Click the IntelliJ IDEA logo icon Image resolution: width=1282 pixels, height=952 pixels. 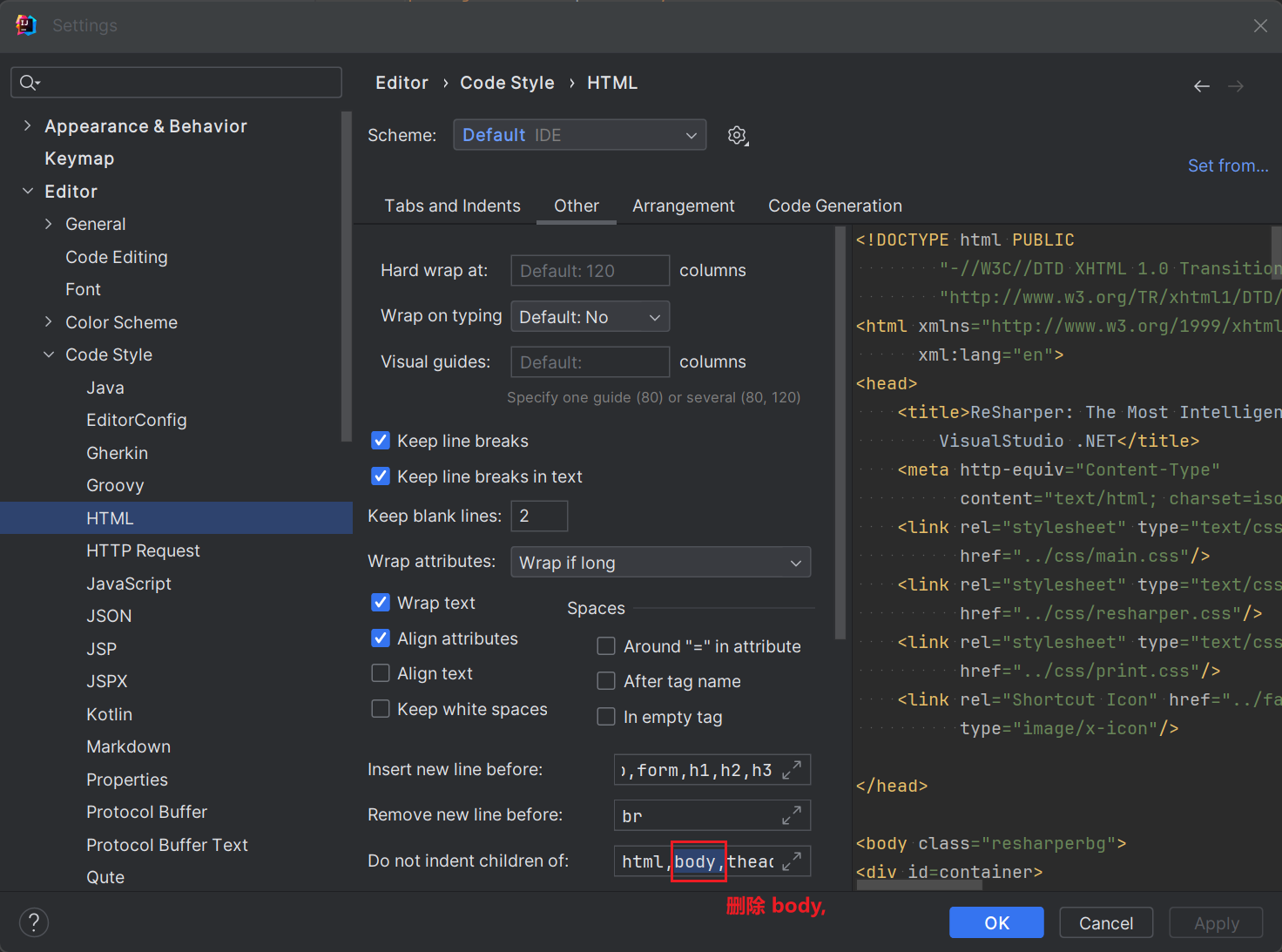(25, 25)
